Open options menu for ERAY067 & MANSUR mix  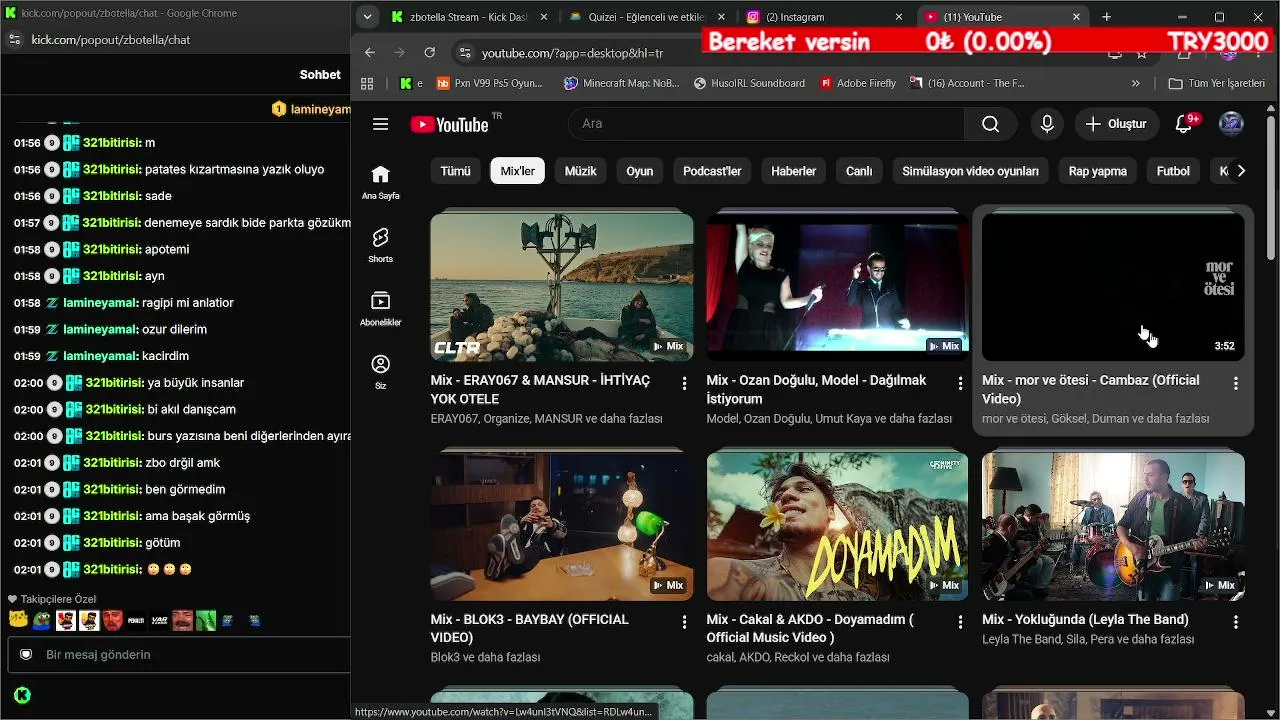click(685, 383)
